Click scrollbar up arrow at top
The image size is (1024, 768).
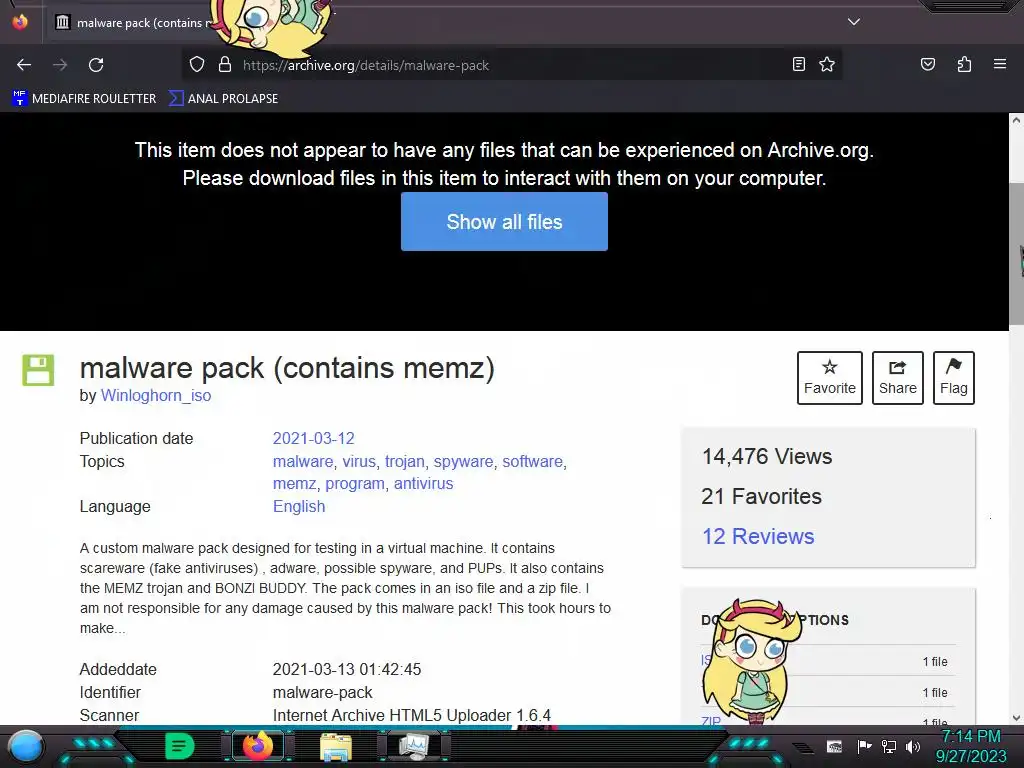[1016, 120]
